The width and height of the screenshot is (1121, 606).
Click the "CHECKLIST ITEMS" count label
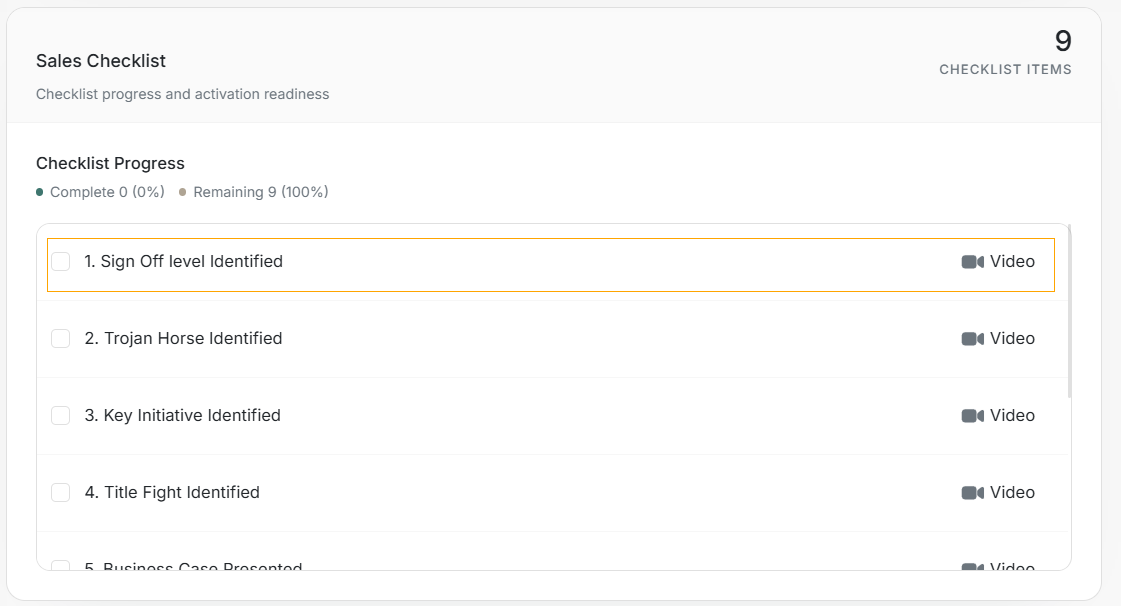[1005, 70]
